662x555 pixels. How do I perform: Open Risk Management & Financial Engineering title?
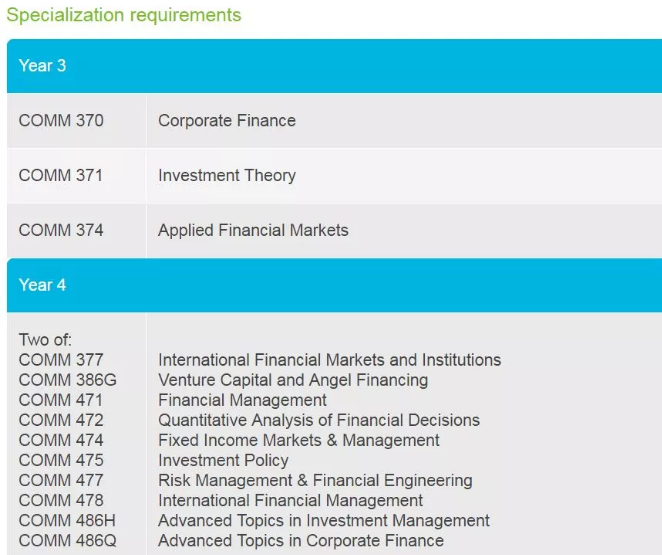[315, 480]
